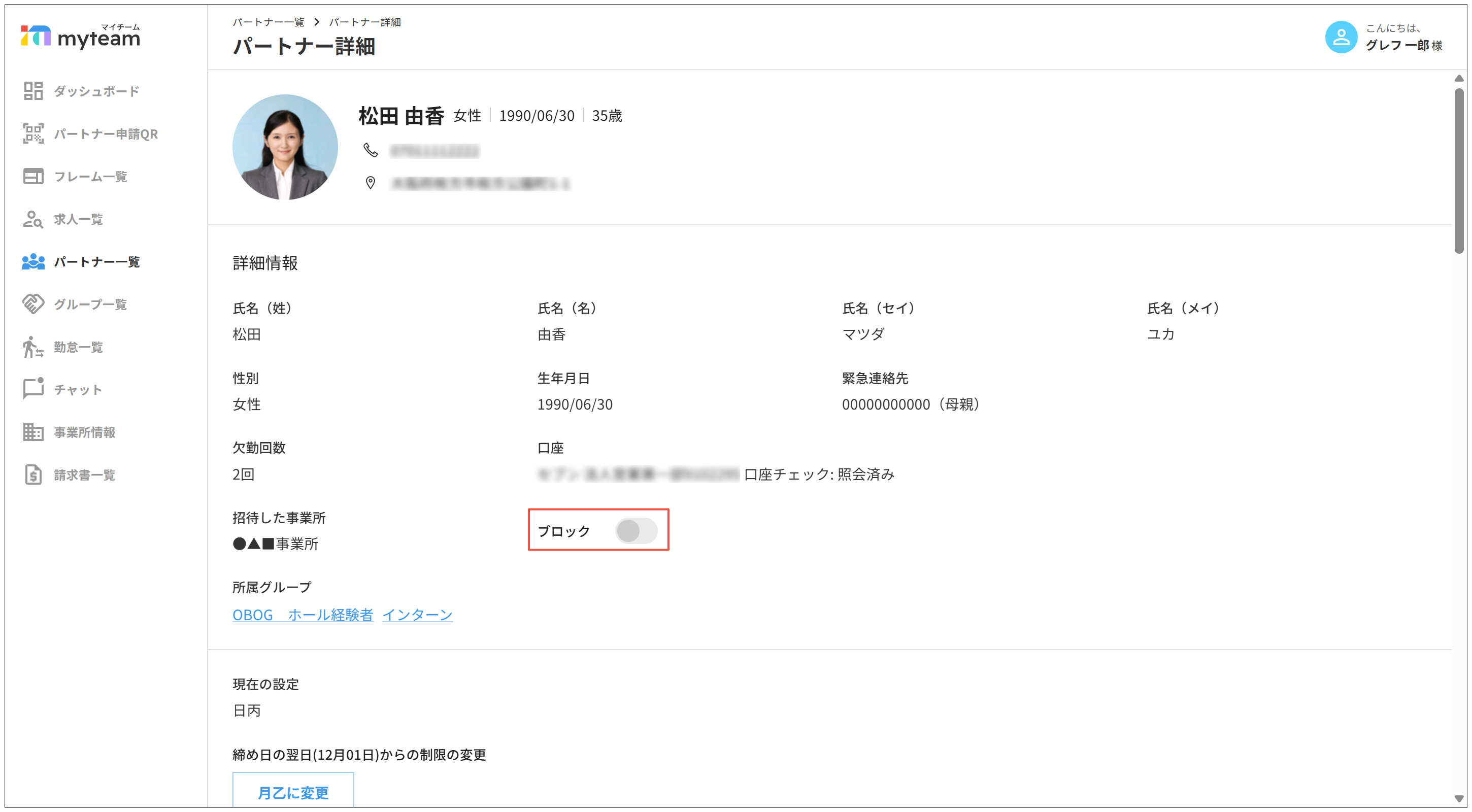Click the 勤怠一覧 walking-person icon
The image size is (1472, 812).
click(x=32, y=346)
